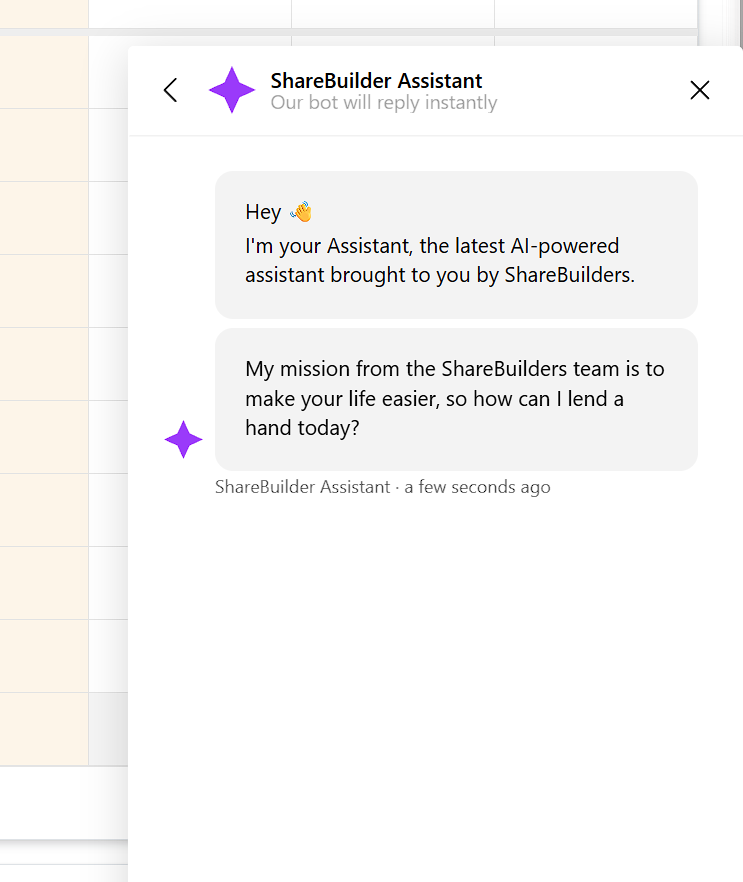Click the gray horizontal divider bar above chat
743x882 pixels.
tap(349, 32)
